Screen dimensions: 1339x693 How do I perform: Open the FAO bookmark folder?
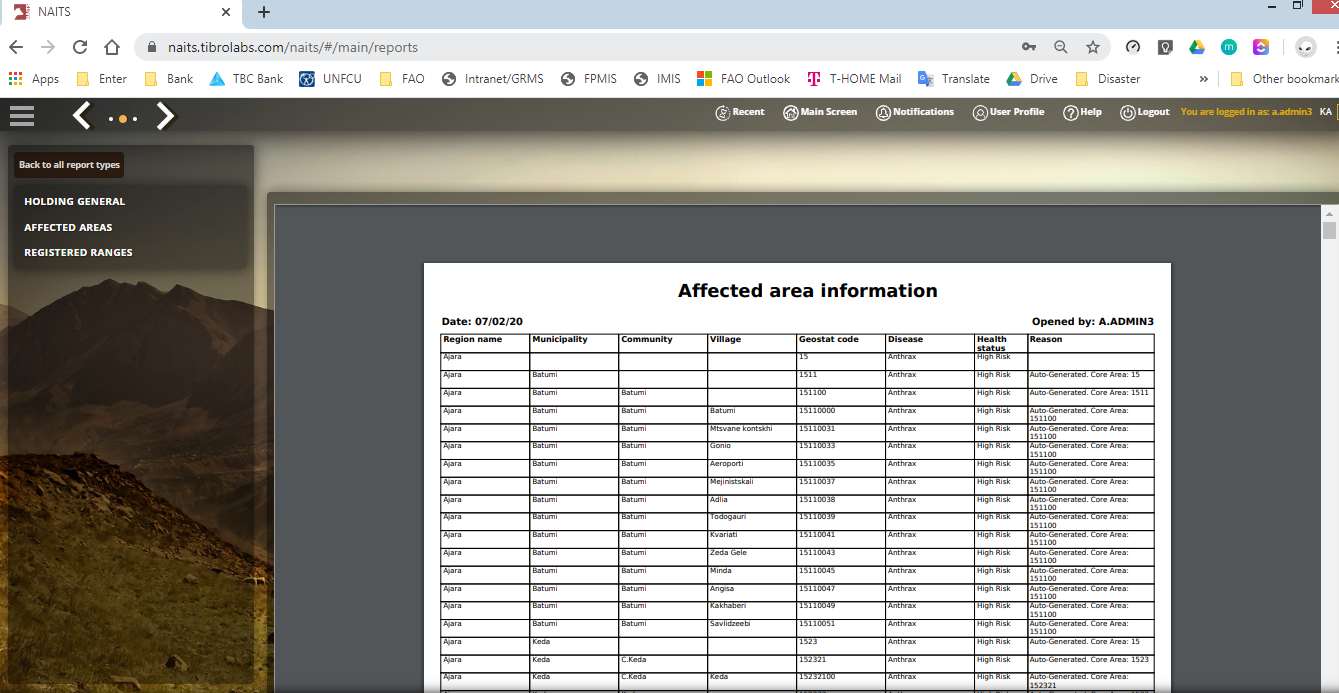pos(402,79)
